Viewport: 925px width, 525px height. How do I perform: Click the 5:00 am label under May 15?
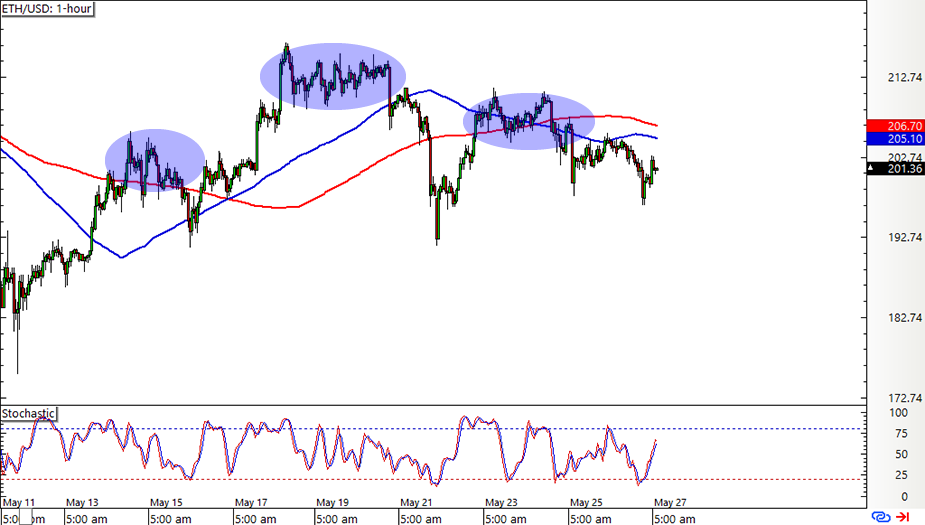coord(170,519)
